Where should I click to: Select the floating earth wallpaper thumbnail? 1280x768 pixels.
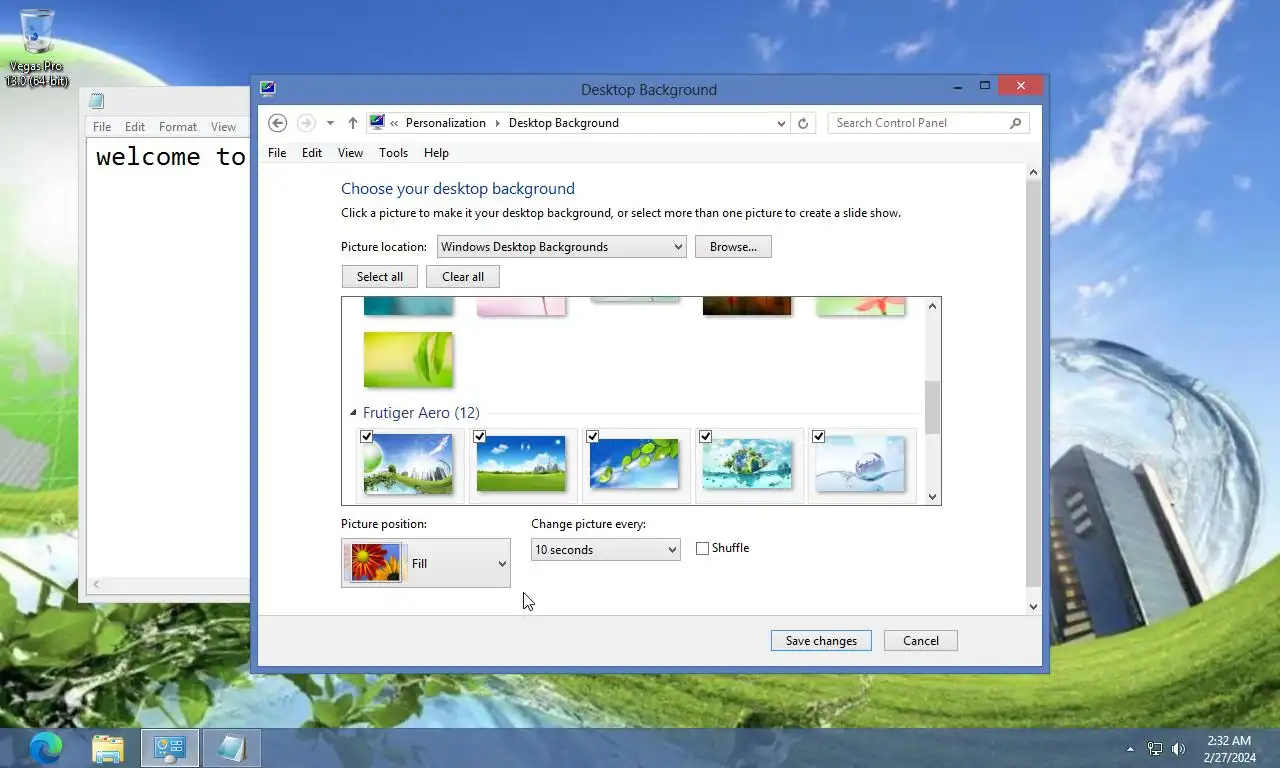747,464
